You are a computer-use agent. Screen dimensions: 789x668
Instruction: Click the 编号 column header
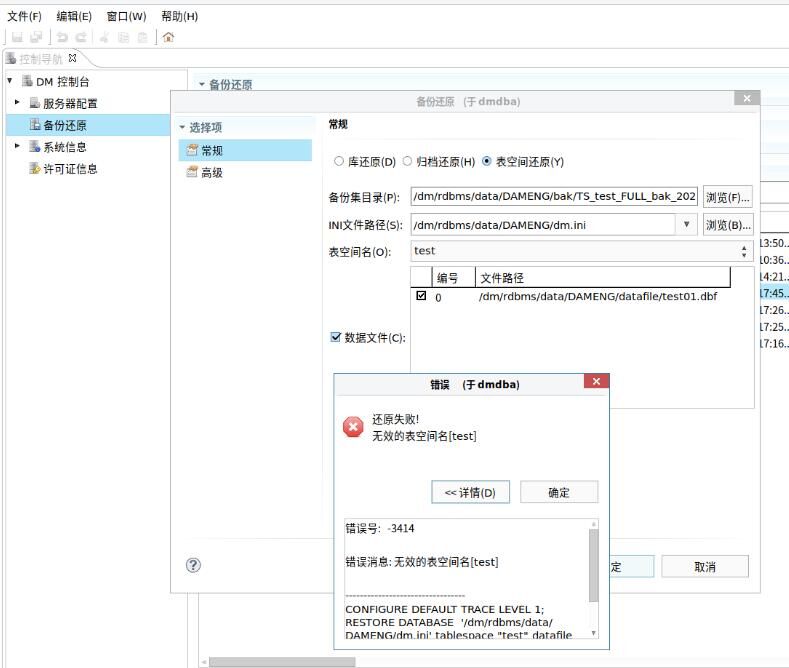click(x=454, y=277)
